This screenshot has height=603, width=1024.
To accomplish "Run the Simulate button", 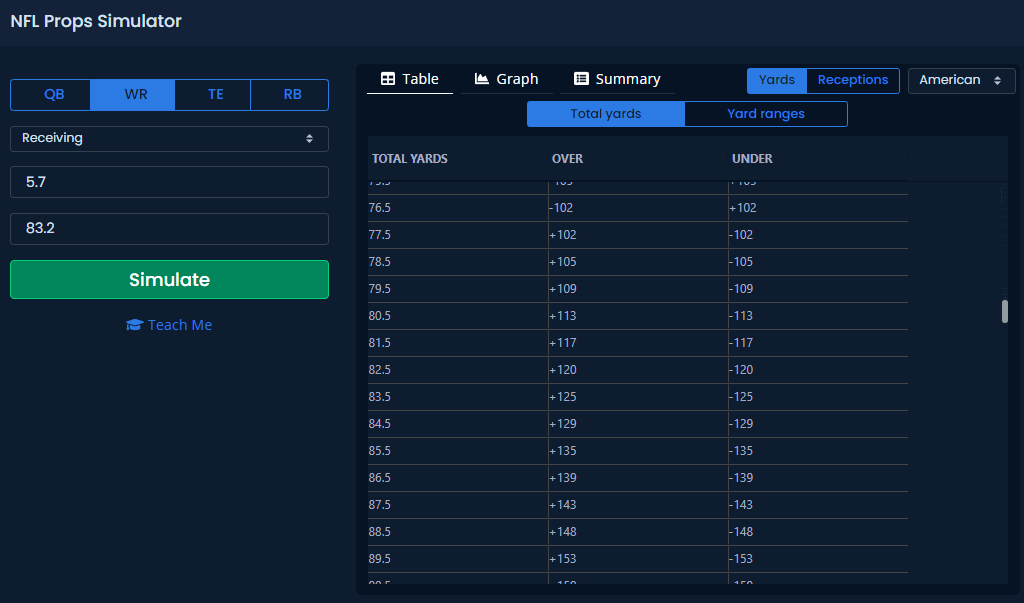I will coord(169,280).
